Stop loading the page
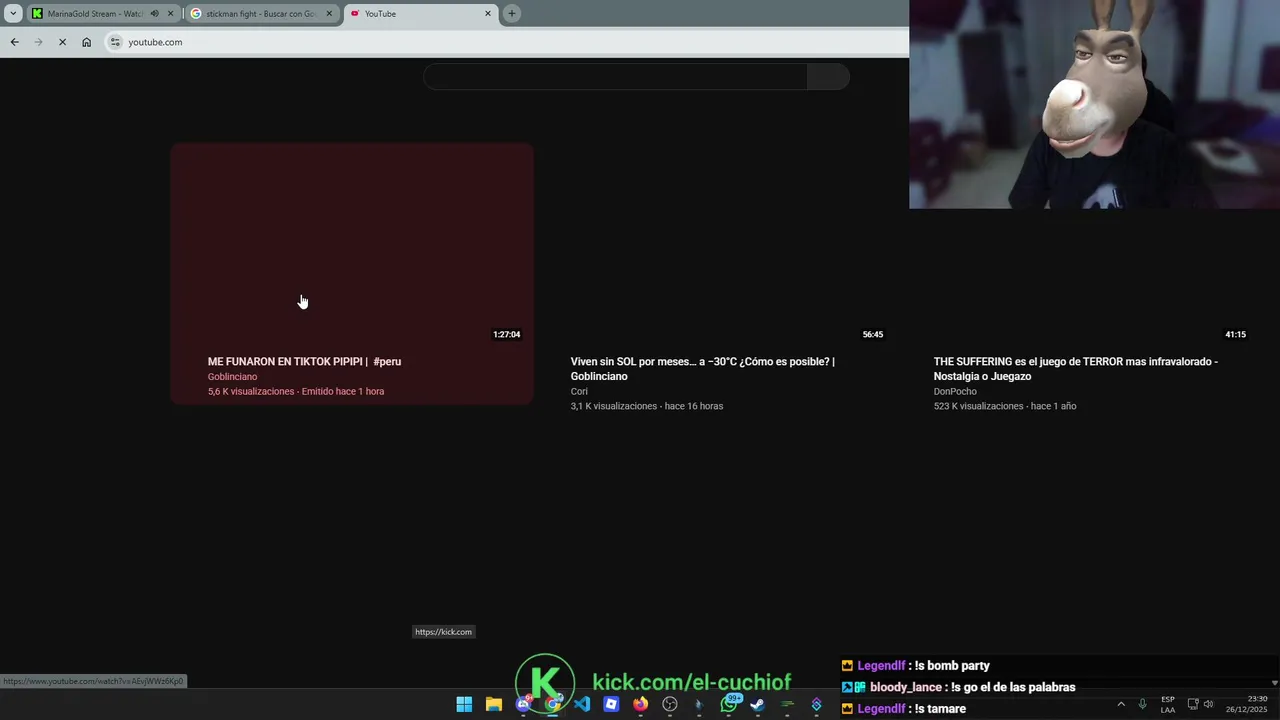Image resolution: width=1280 pixels, height=720 pixels. click(x=62, y=42)
